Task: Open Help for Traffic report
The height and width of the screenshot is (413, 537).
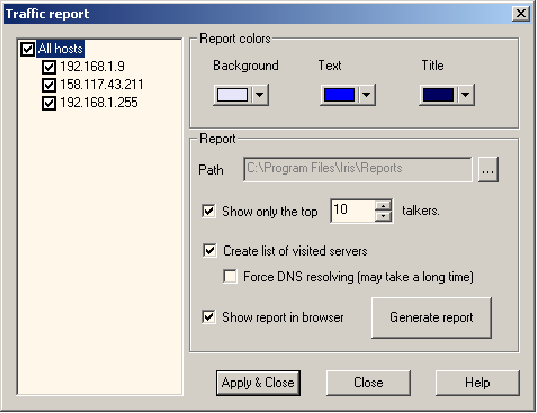Action: tap(478, 383)
